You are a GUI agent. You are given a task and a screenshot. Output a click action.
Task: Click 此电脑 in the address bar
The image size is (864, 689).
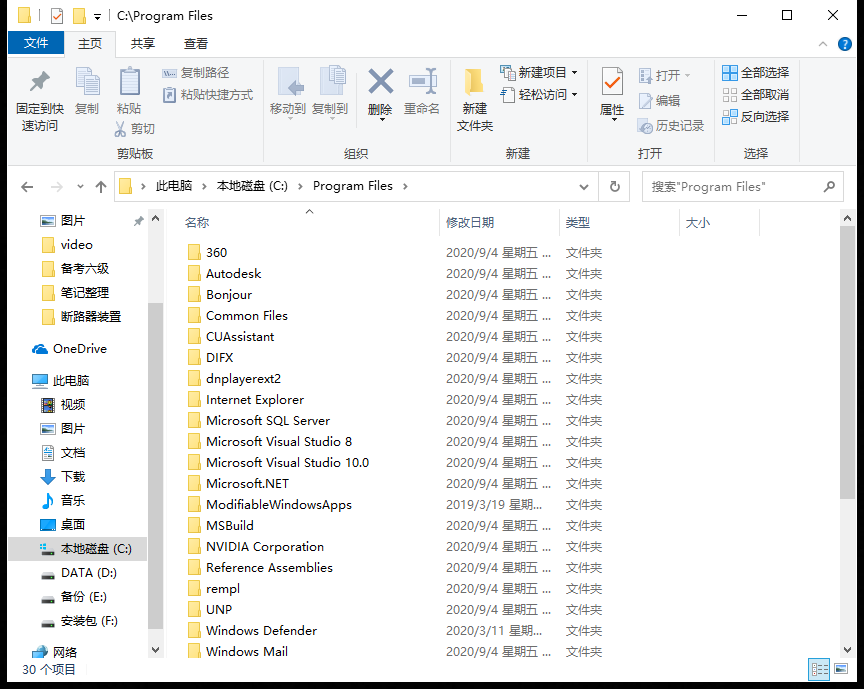174,186
